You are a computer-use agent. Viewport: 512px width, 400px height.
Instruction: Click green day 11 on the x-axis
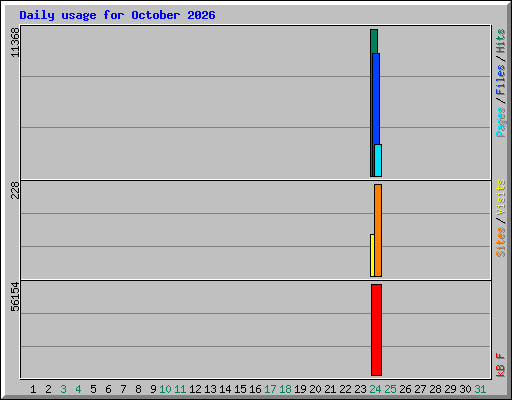[180, 389]
